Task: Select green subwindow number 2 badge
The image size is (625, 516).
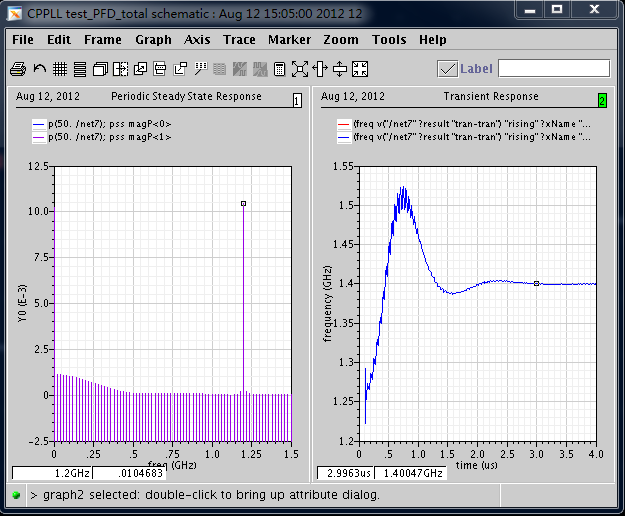Action: pyautogui.click(x=602, y=100)
